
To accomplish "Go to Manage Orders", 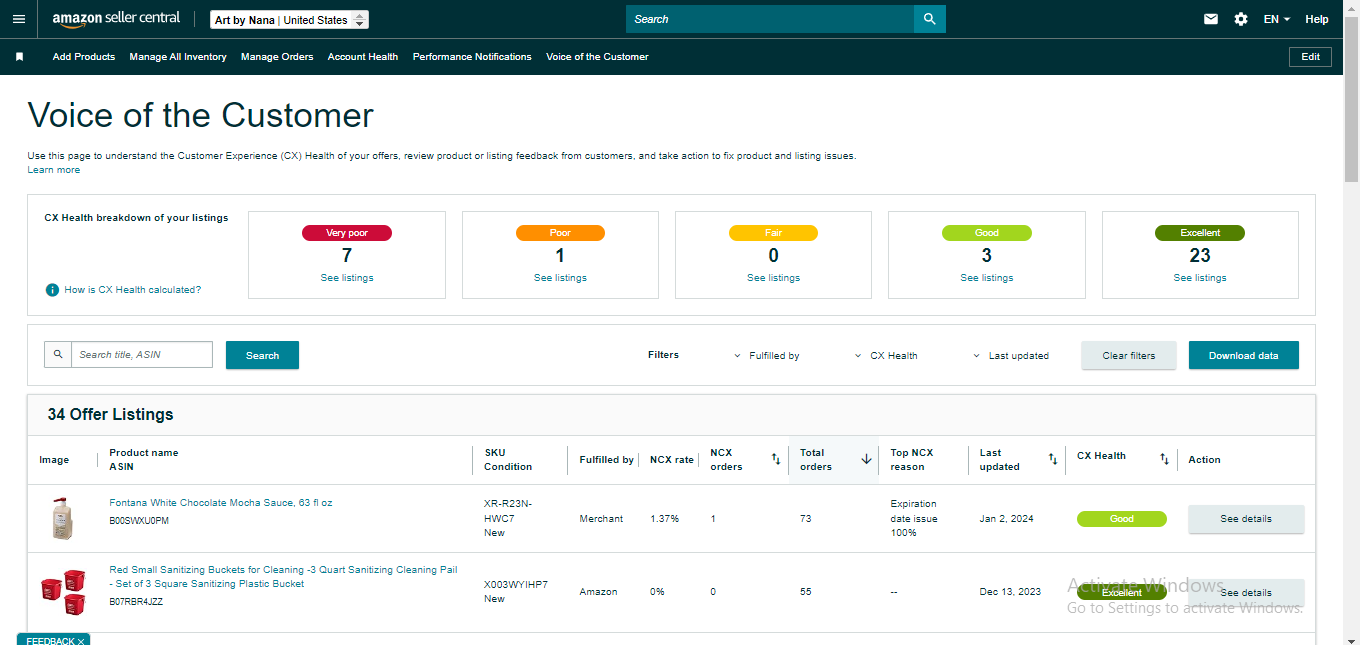I will [x=277, y=57].
